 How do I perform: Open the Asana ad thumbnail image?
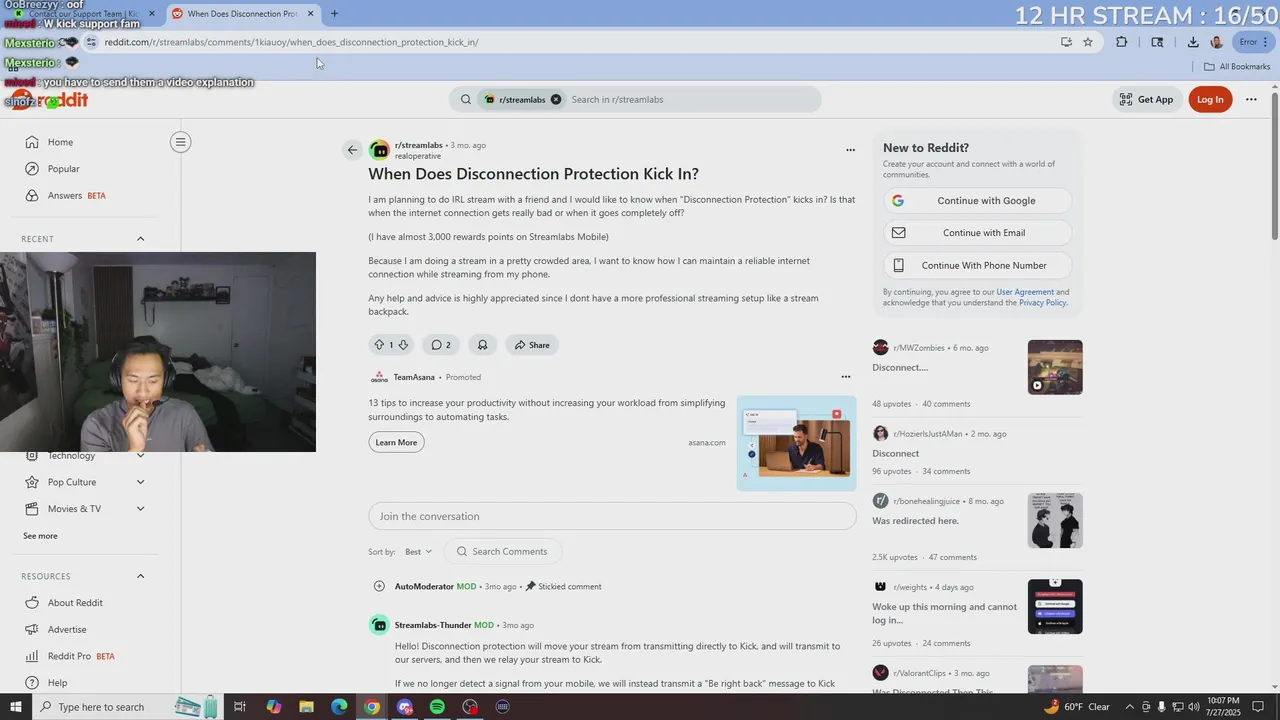[x=796, y=443]
